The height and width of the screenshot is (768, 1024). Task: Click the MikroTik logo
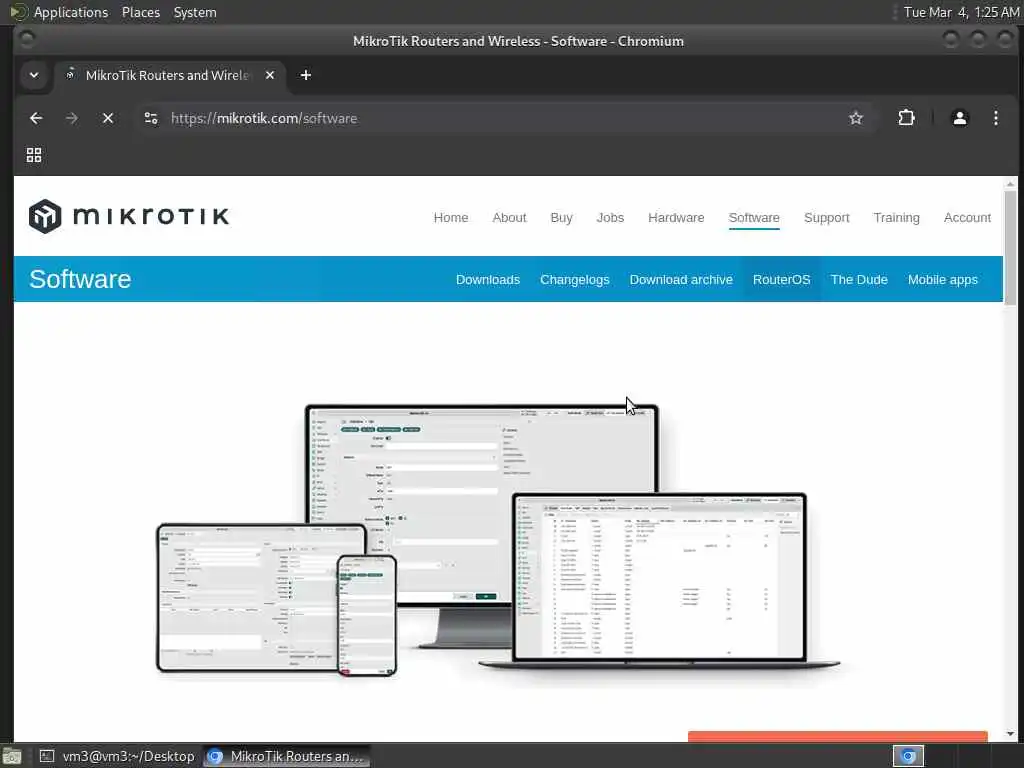click(129, 216)
